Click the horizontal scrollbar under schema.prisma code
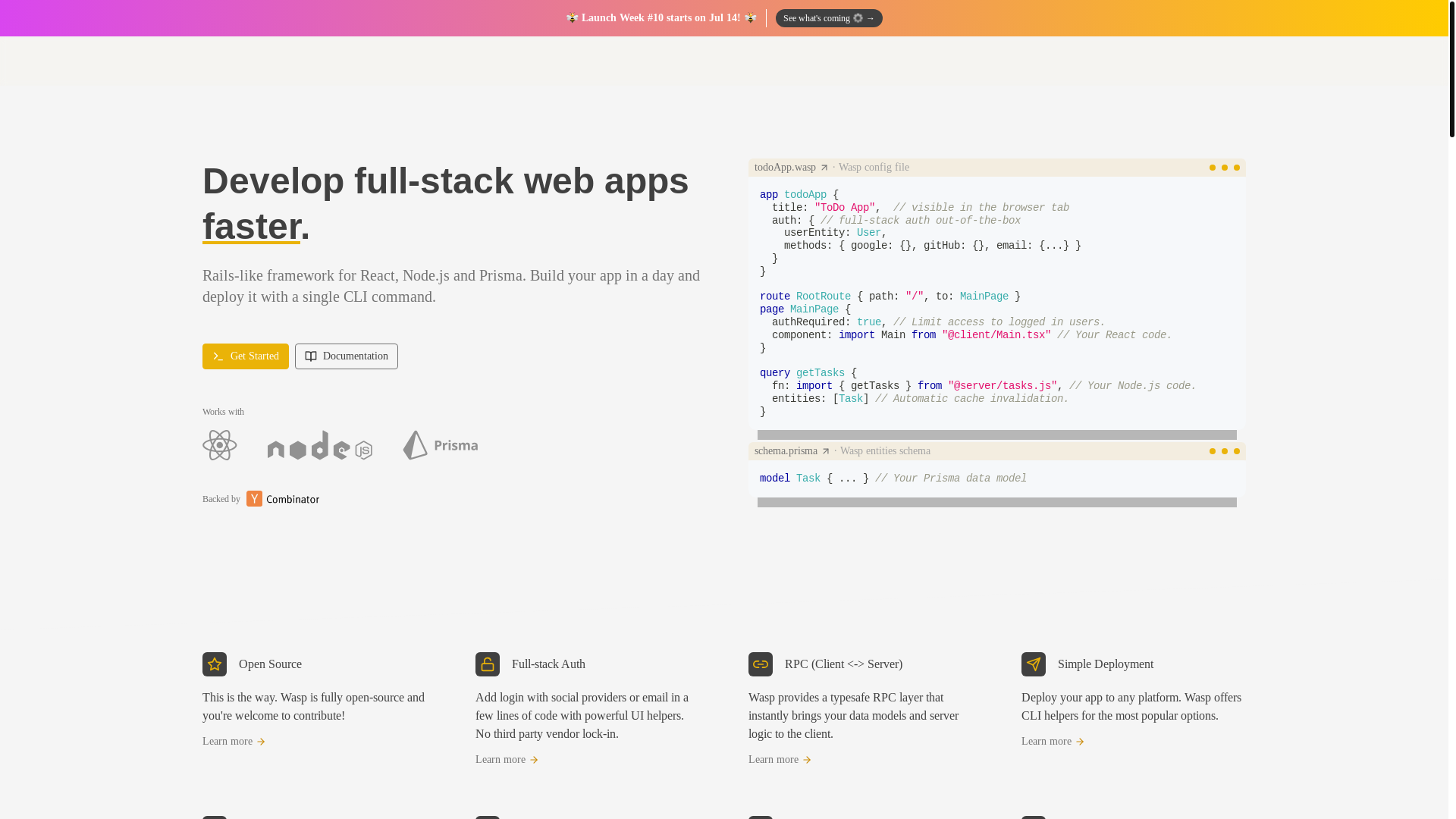Screen dimensions: 1456x819 tap(997, 503)
